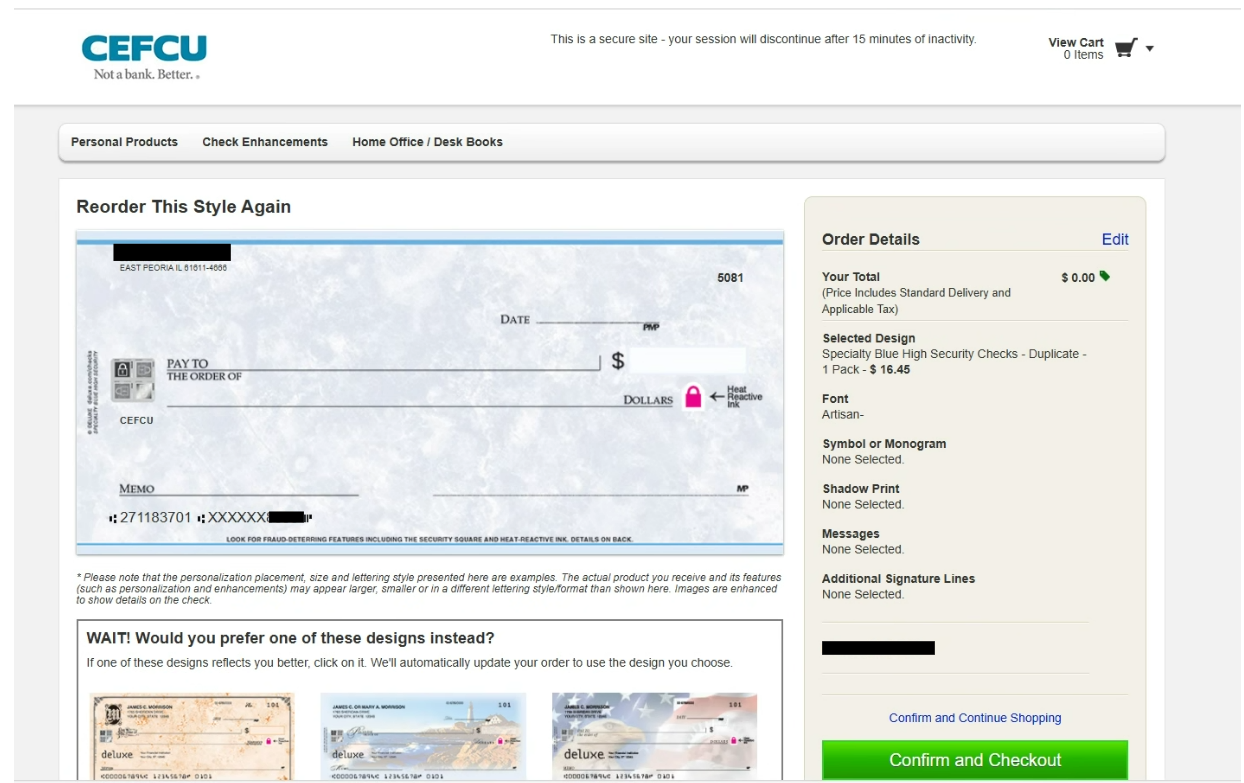Click the Additional Signature Lines label
The height and width of the screenshot is (783, 1244).
pos(898,579)
